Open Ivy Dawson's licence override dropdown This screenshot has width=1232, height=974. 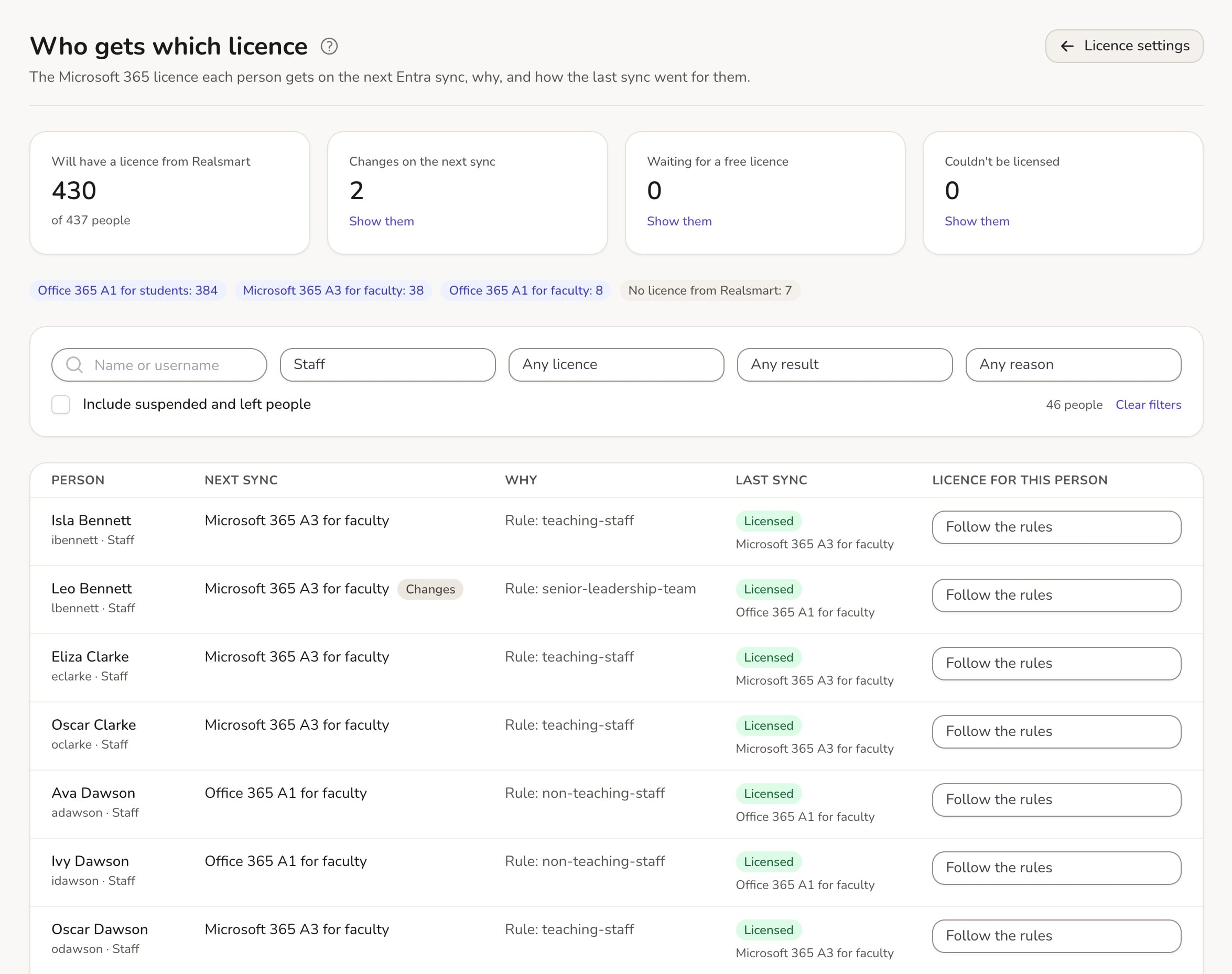[1056, 868]
